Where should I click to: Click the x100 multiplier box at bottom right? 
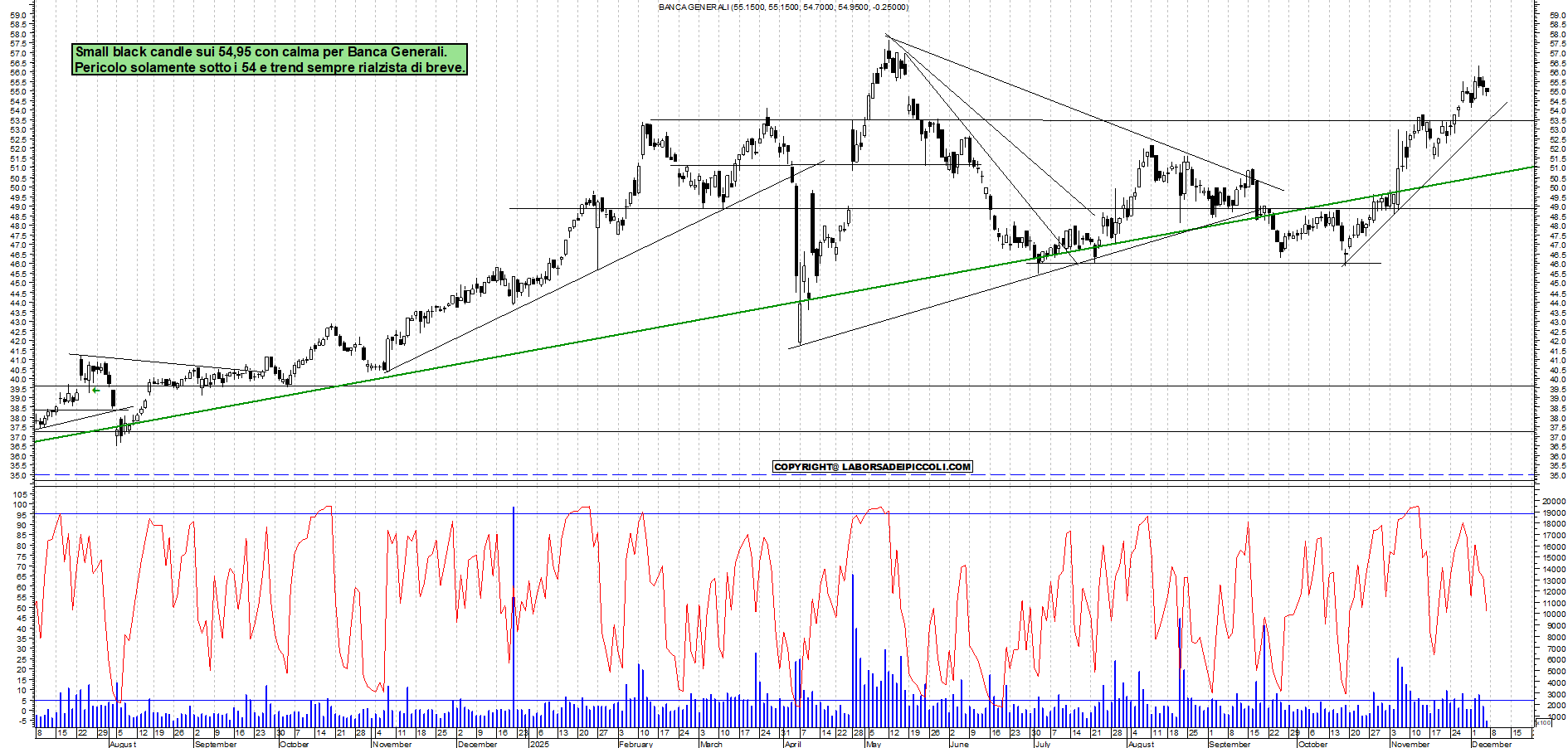click(x=1542, y=723)
